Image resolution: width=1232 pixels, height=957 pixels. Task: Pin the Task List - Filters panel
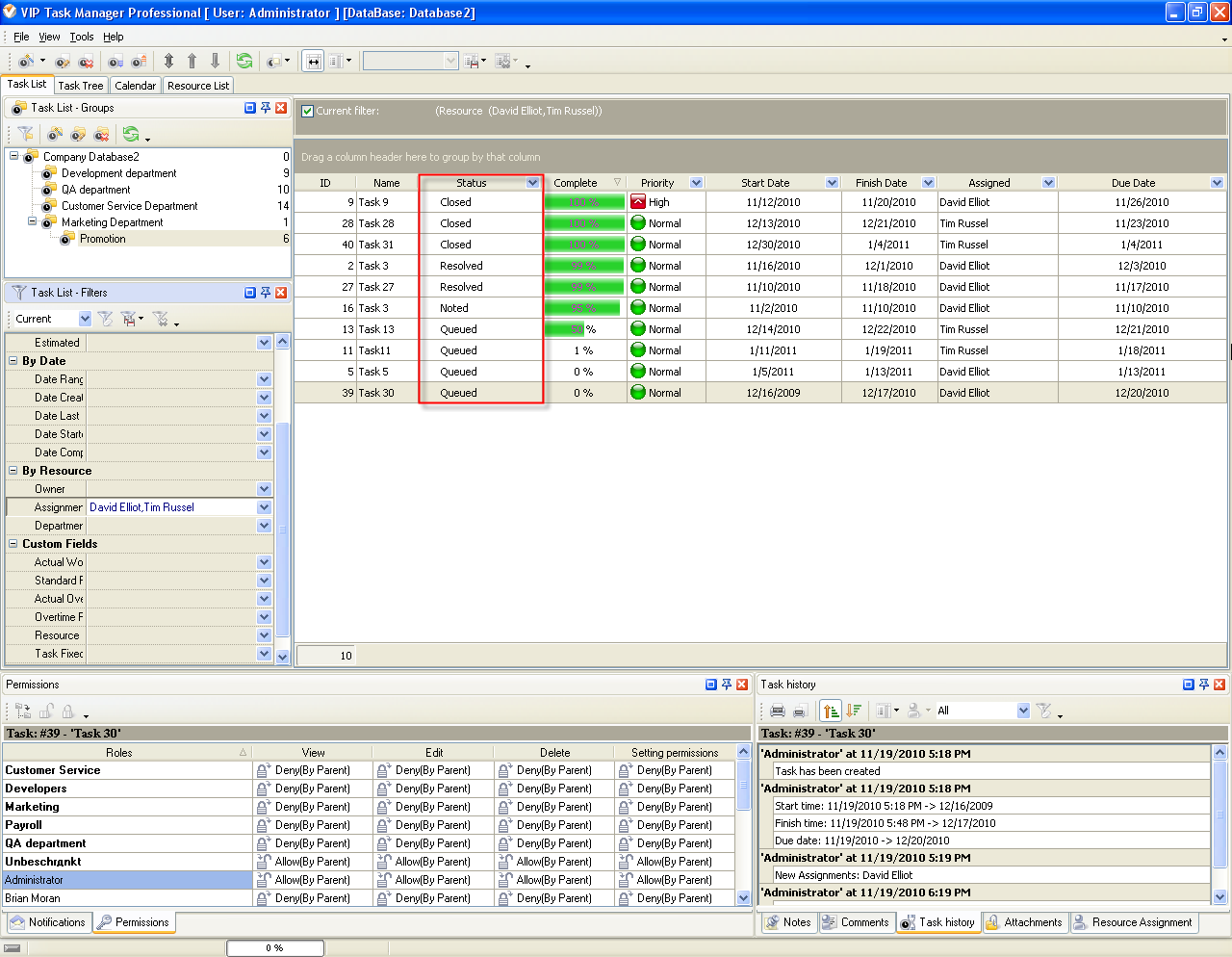point(266,293)
